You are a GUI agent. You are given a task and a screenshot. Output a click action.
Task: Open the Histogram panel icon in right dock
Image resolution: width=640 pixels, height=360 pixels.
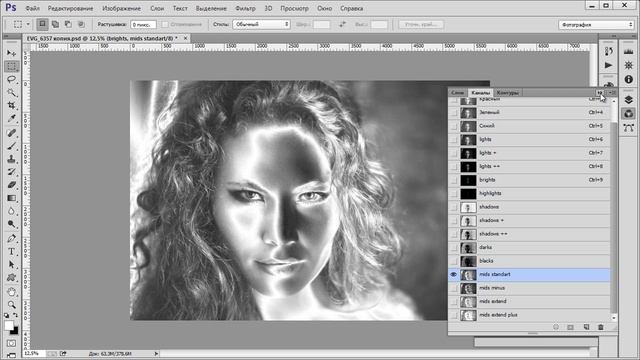tap(629, 51)
